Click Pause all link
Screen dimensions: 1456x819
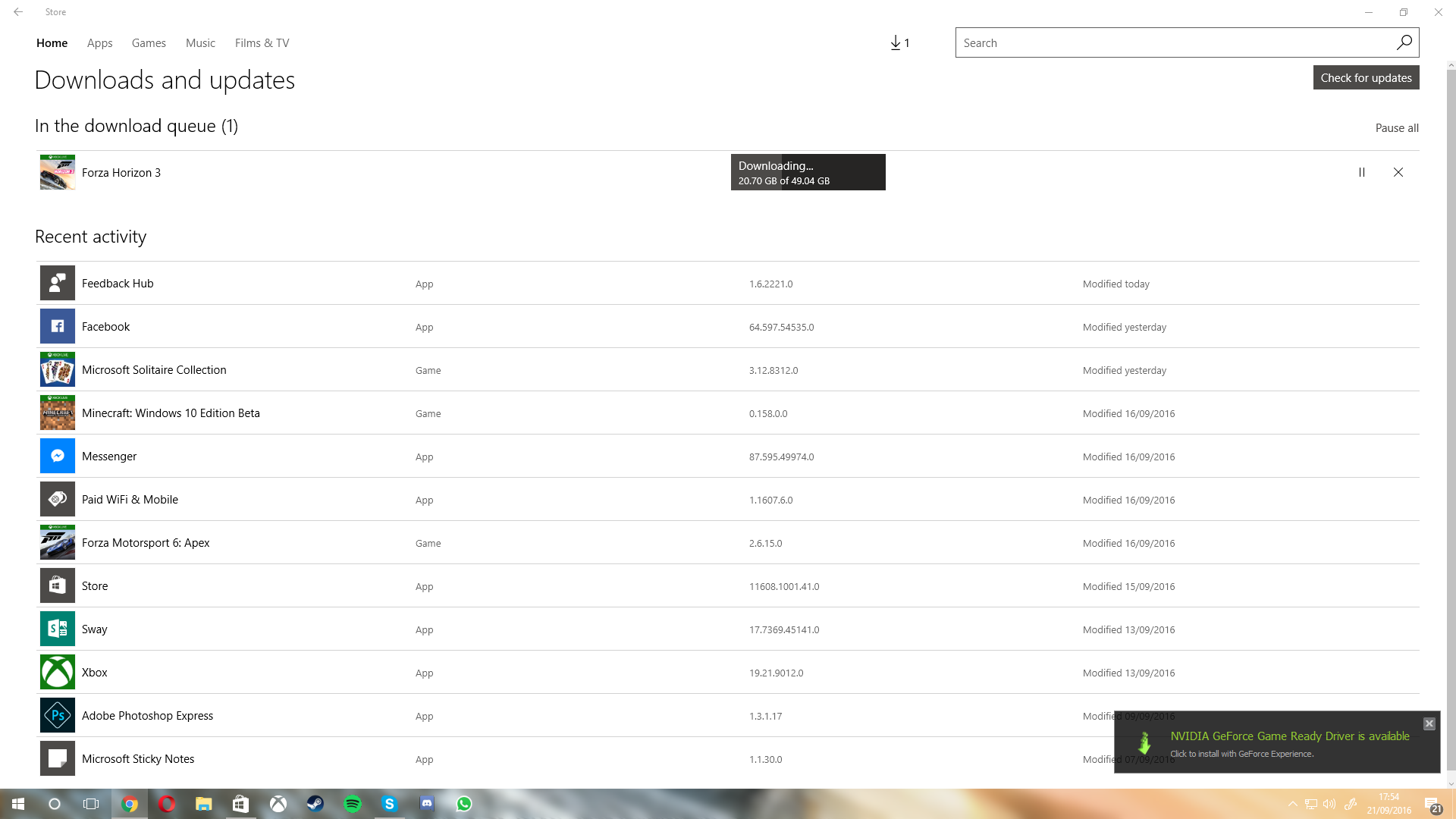pos(1397,128)
